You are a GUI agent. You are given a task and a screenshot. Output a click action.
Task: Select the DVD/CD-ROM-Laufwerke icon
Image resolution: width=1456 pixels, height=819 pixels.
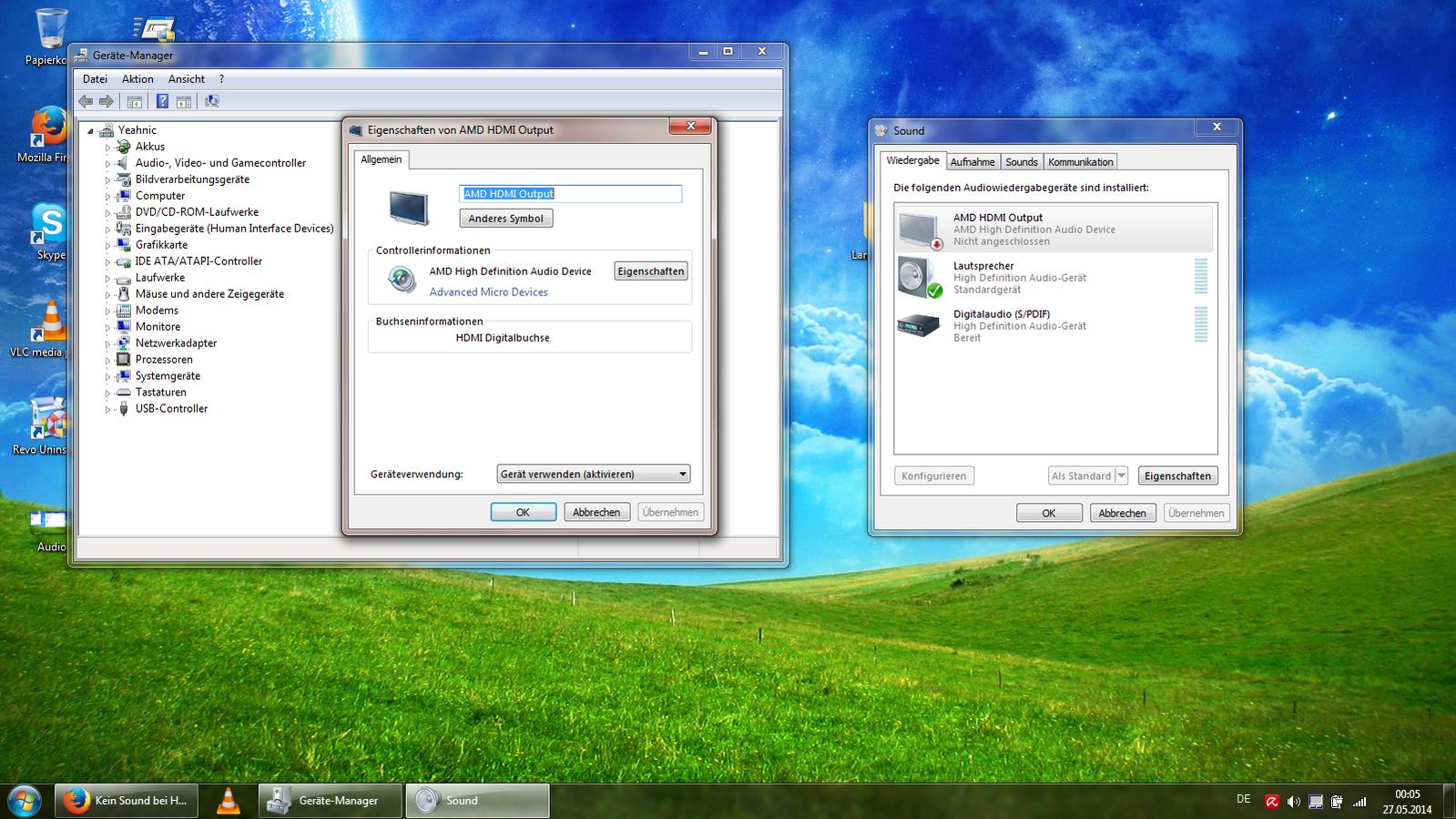point(124,212)
